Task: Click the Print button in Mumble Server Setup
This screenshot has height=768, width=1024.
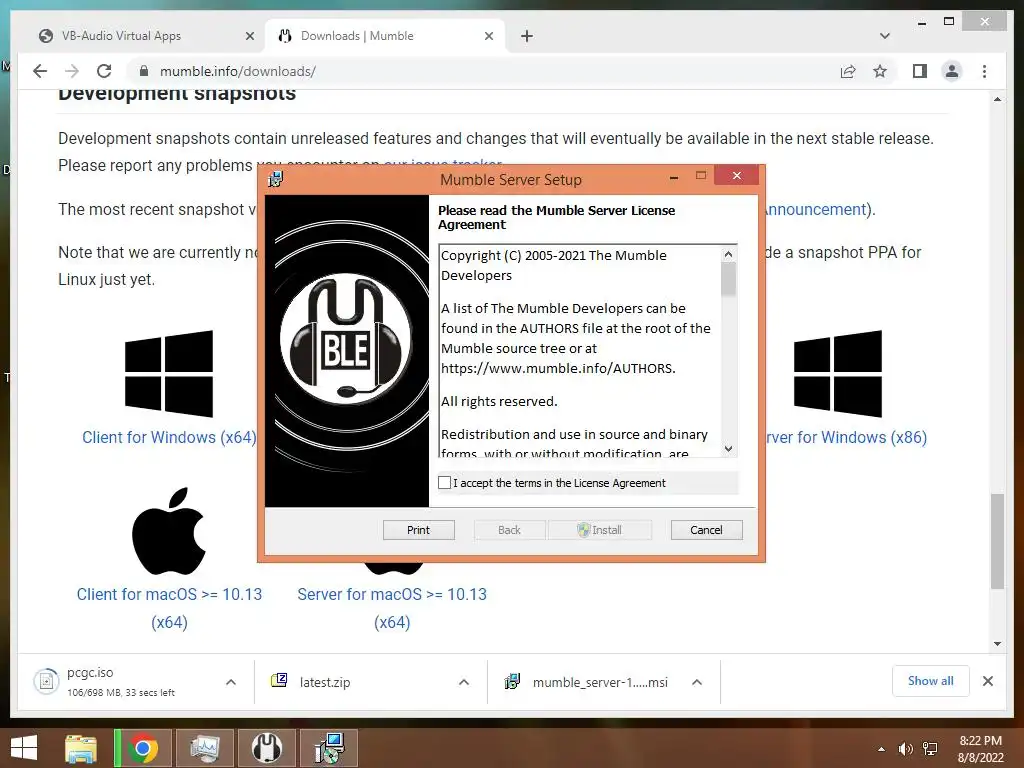Action: pyautogui.click(x=419, y=530)
